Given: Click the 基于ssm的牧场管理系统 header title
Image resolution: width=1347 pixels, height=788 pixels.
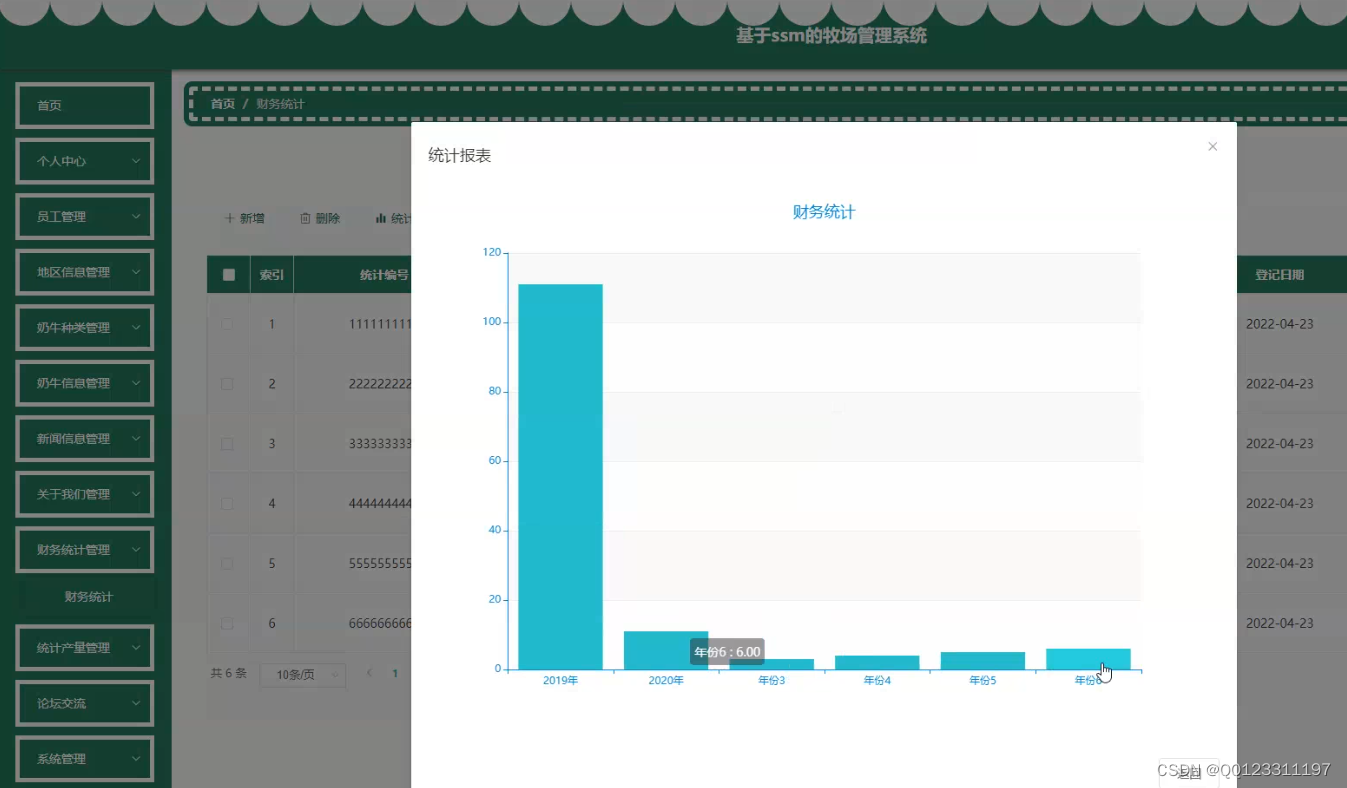Looking at the screenshot, I should (x=832, y=36).
